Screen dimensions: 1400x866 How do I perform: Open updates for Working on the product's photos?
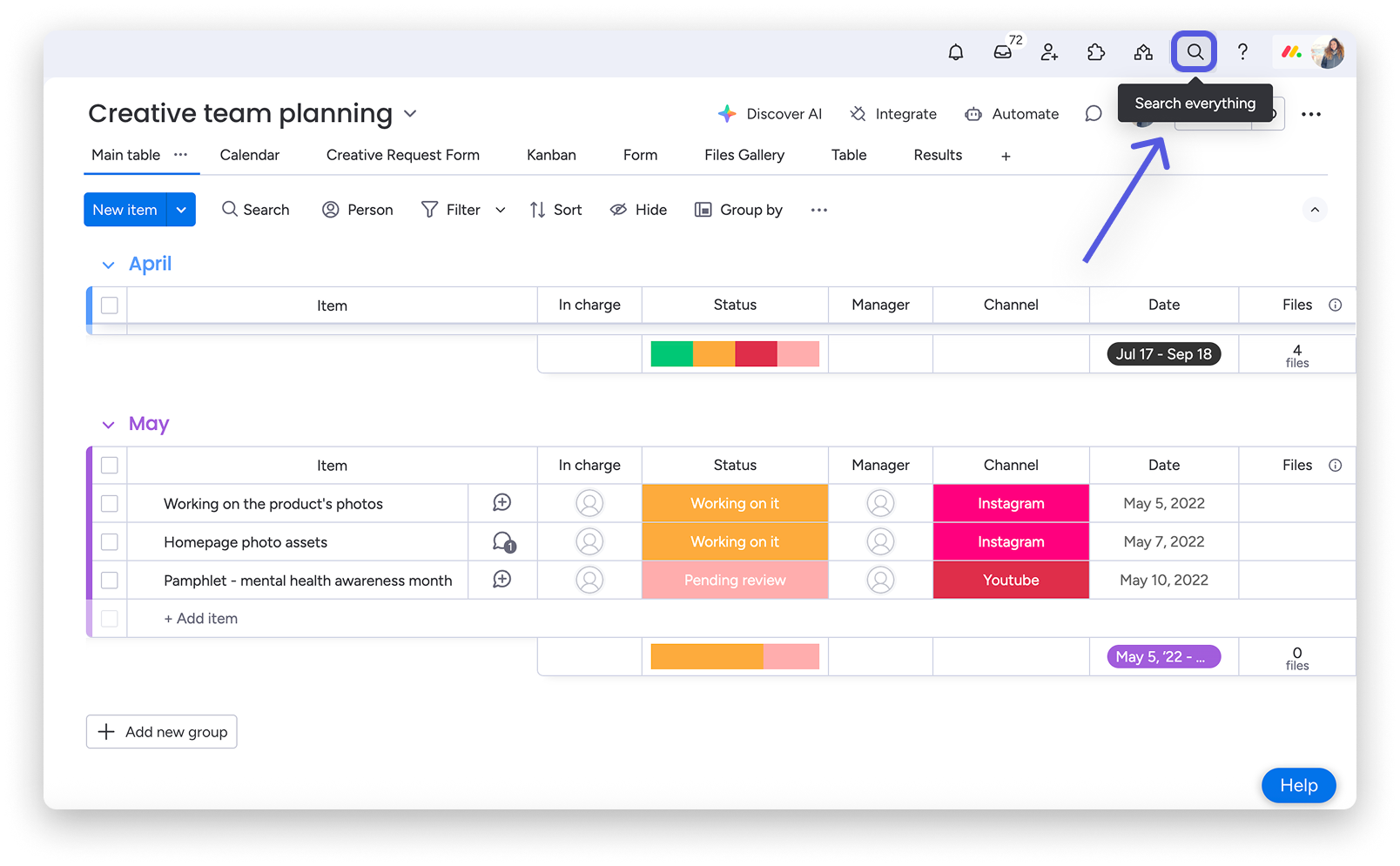[502, 503]
